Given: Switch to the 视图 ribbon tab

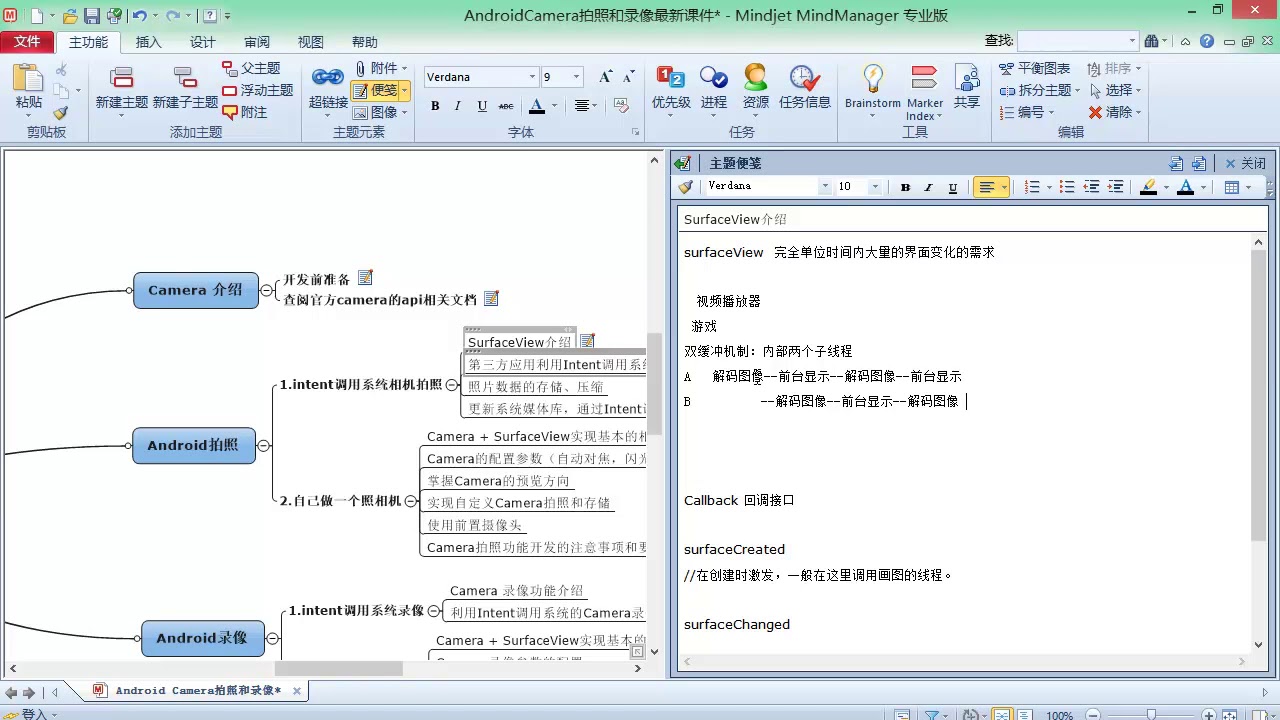Looking at the screenshot, I should tap(311, 42).
